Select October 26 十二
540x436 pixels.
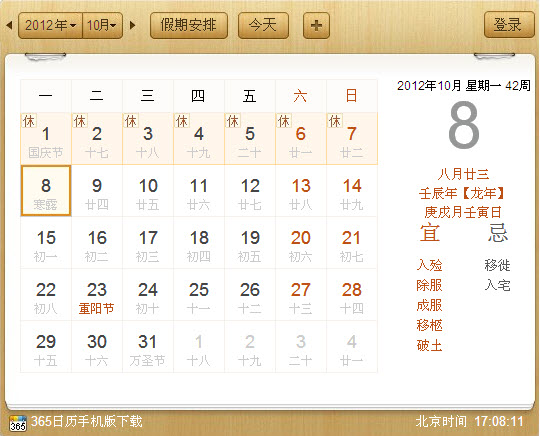pyautogui.click(x=250, y=295)
